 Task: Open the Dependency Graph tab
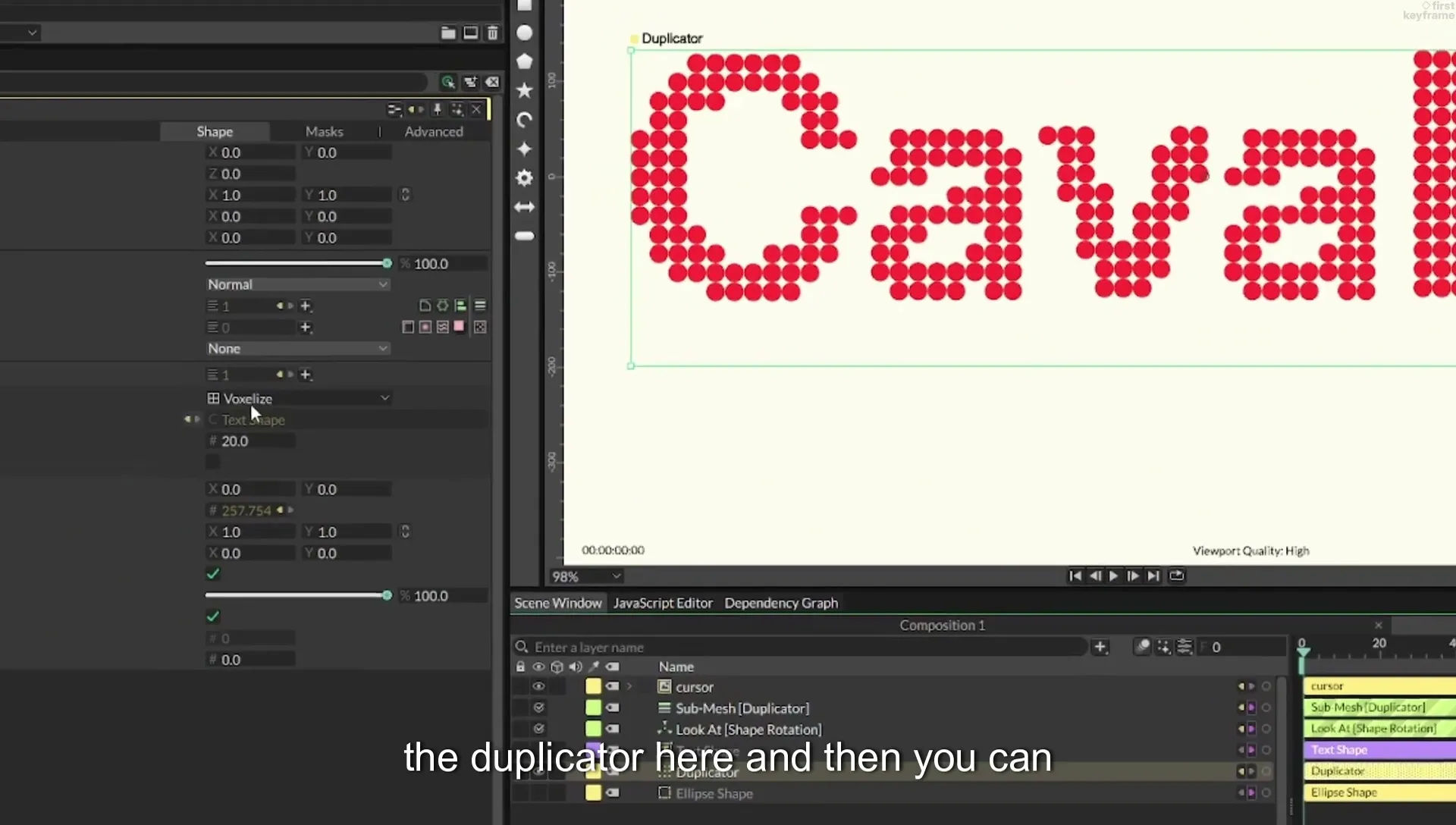pos(781,603)
